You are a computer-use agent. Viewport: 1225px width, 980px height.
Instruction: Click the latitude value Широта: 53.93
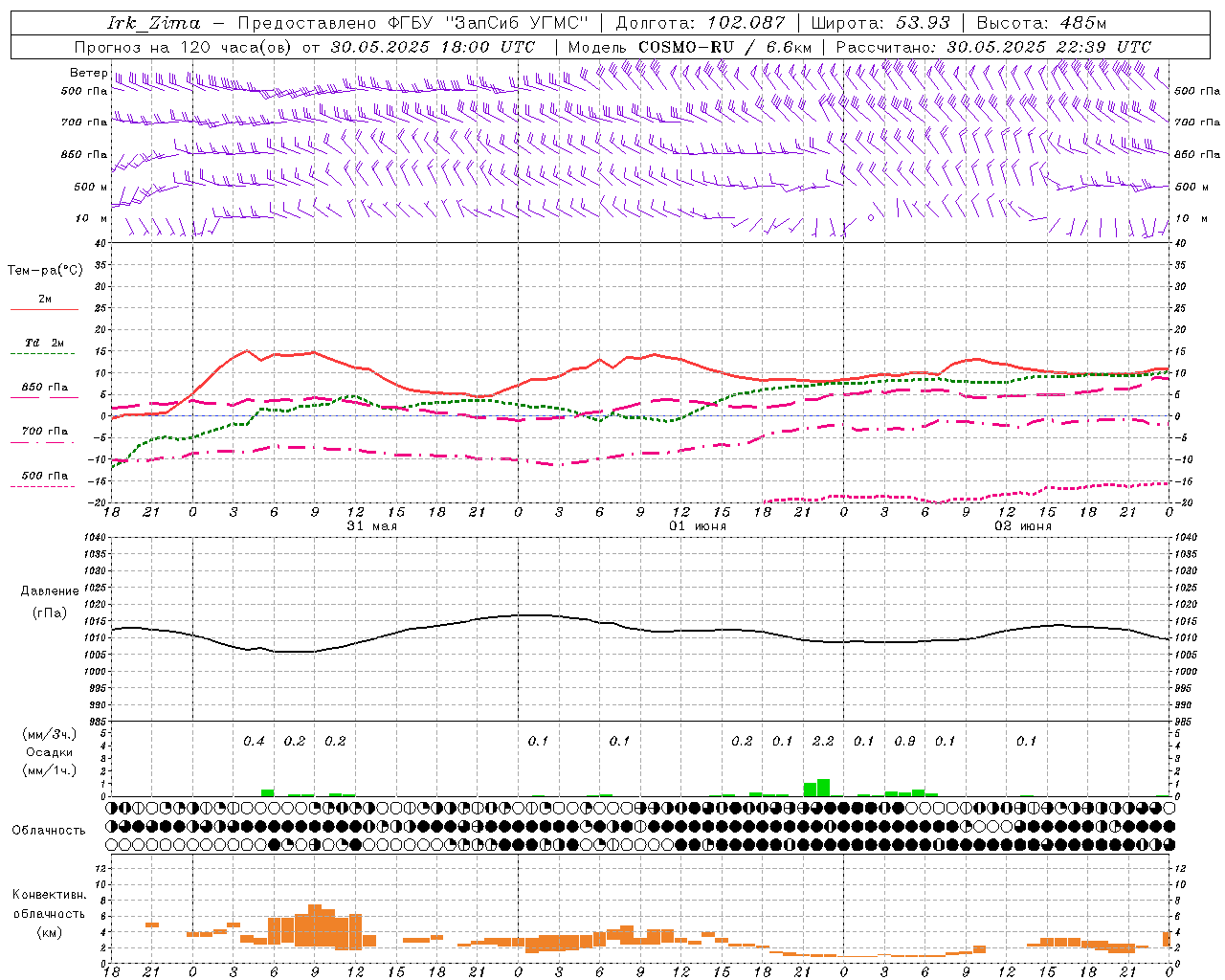click(880, 23)
